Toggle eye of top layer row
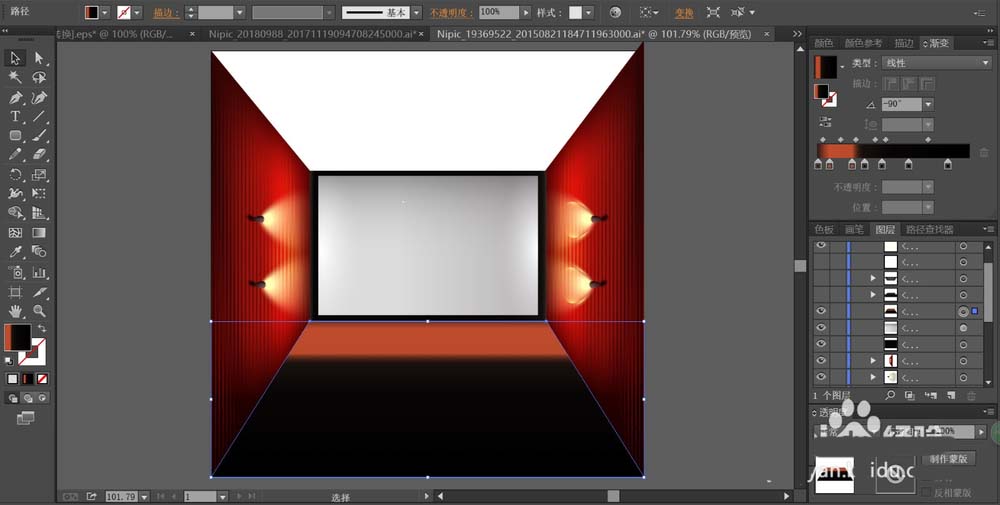This screenshot has height=505, width=1000. click(821, 245)
